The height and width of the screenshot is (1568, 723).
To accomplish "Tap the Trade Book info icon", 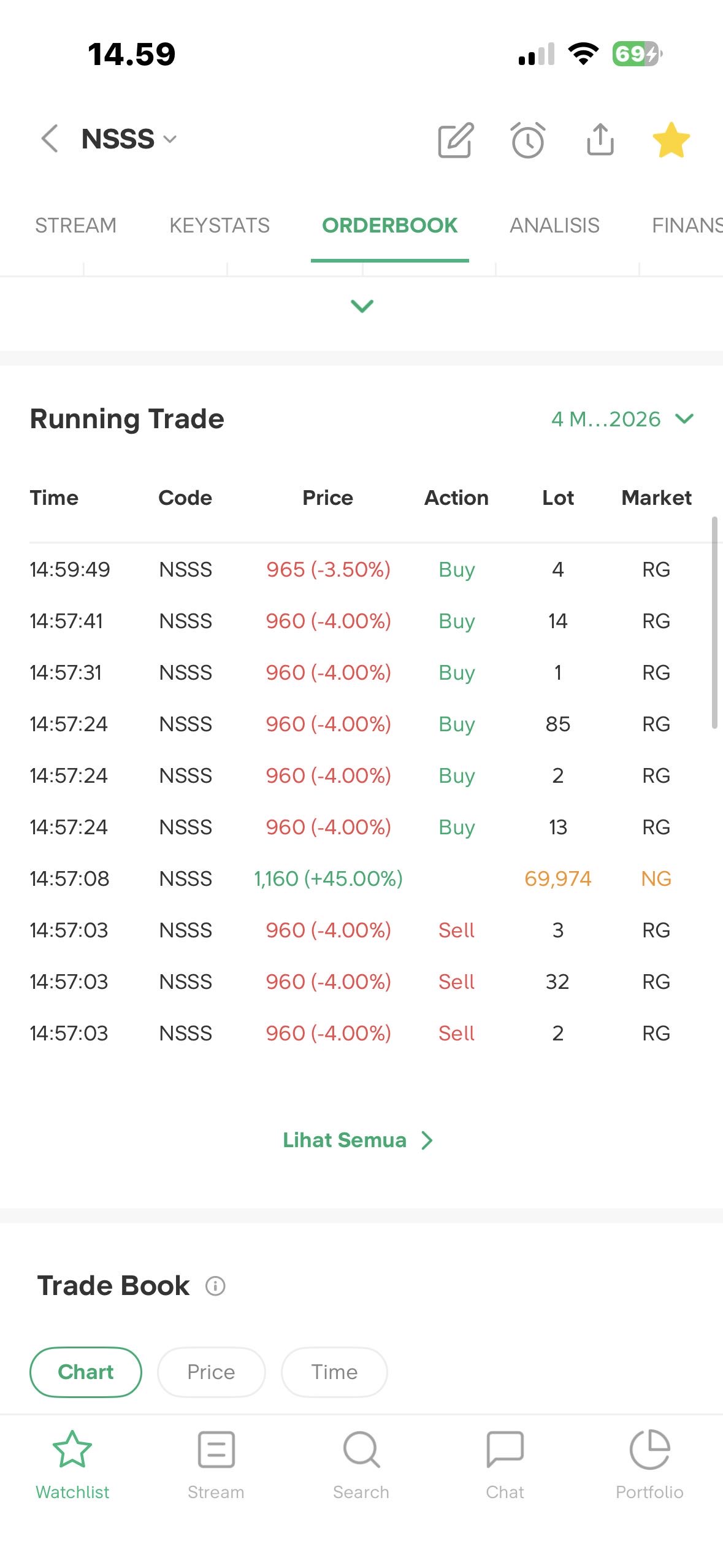I will [x=215, y=1285].
